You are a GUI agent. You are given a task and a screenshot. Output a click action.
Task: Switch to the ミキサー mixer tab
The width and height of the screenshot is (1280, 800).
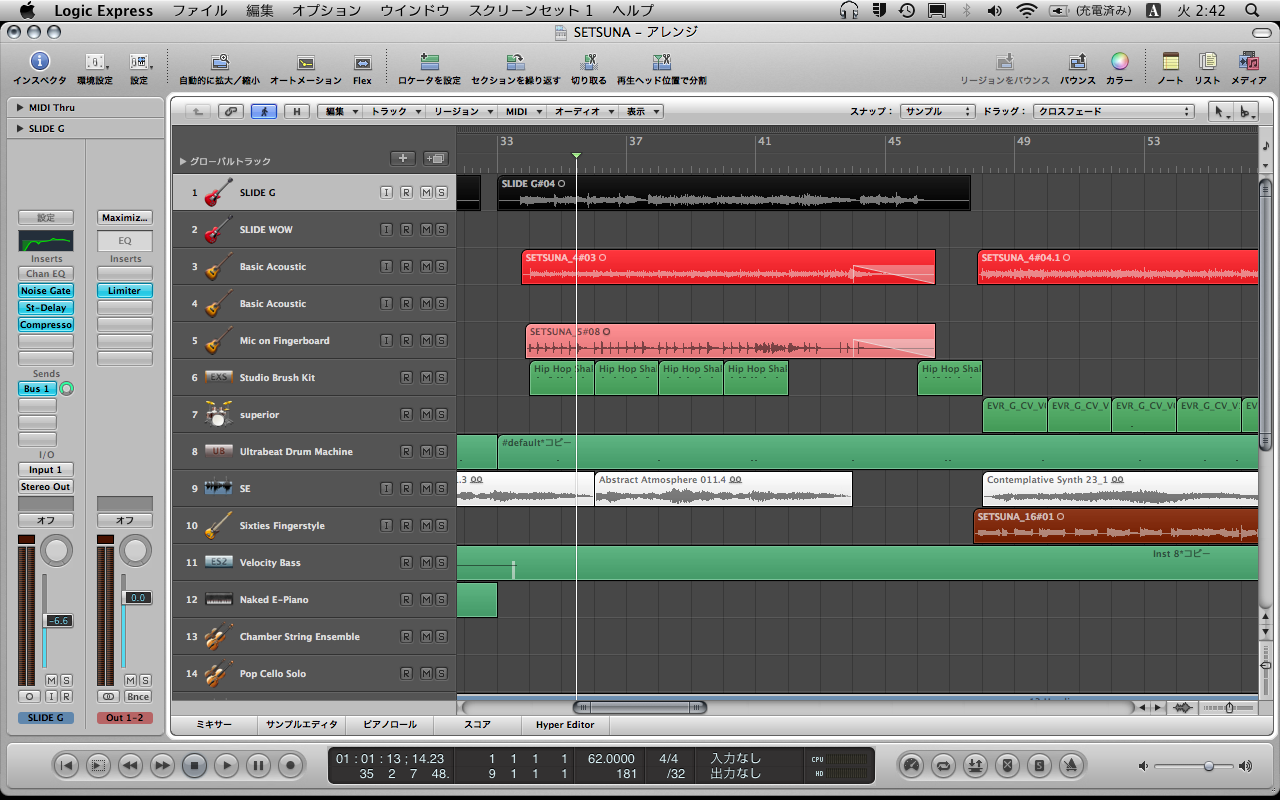pyautogui.click(x=214, y=724)
